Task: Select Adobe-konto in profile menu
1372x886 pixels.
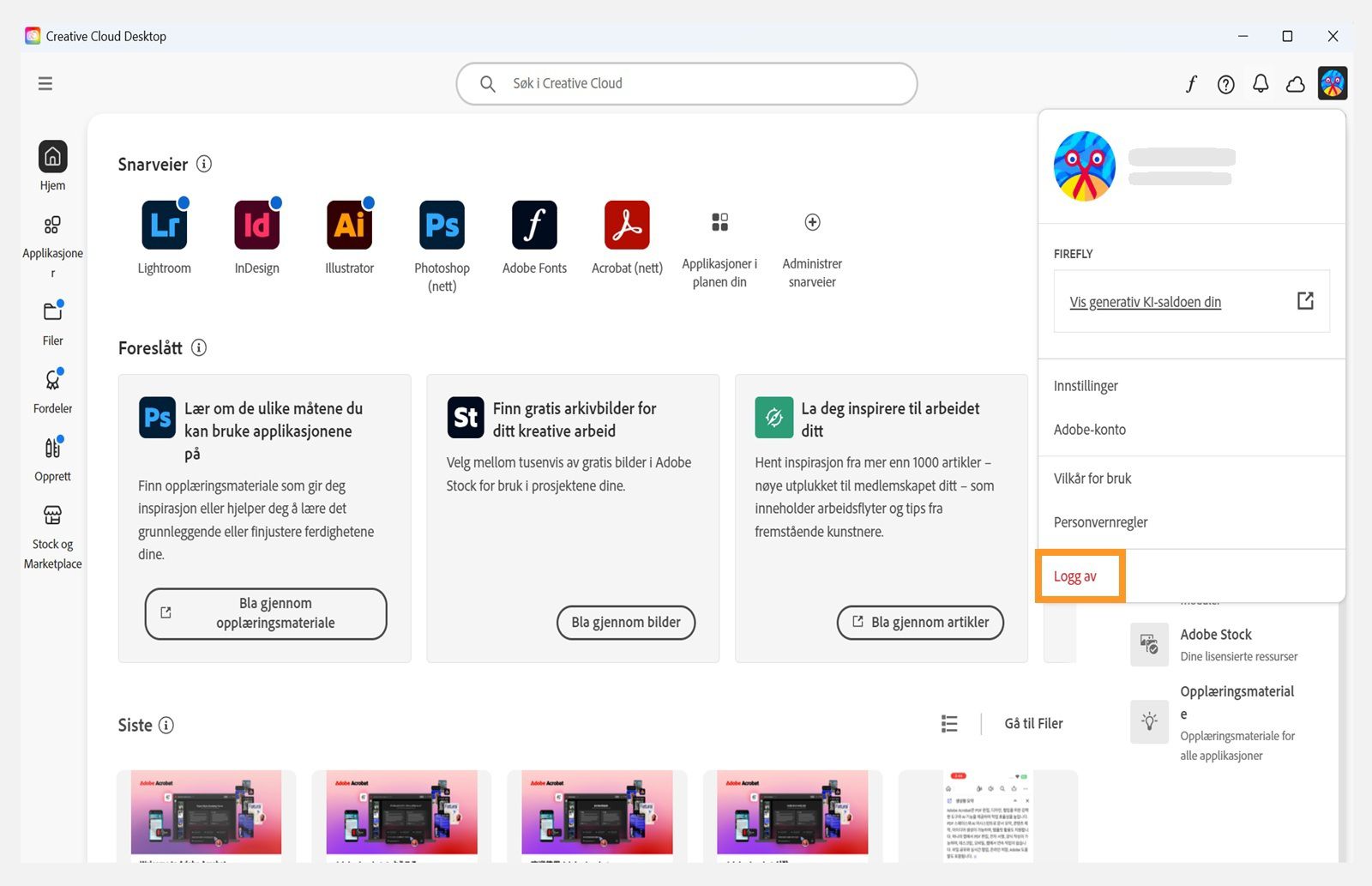Action: point(1090,430)
